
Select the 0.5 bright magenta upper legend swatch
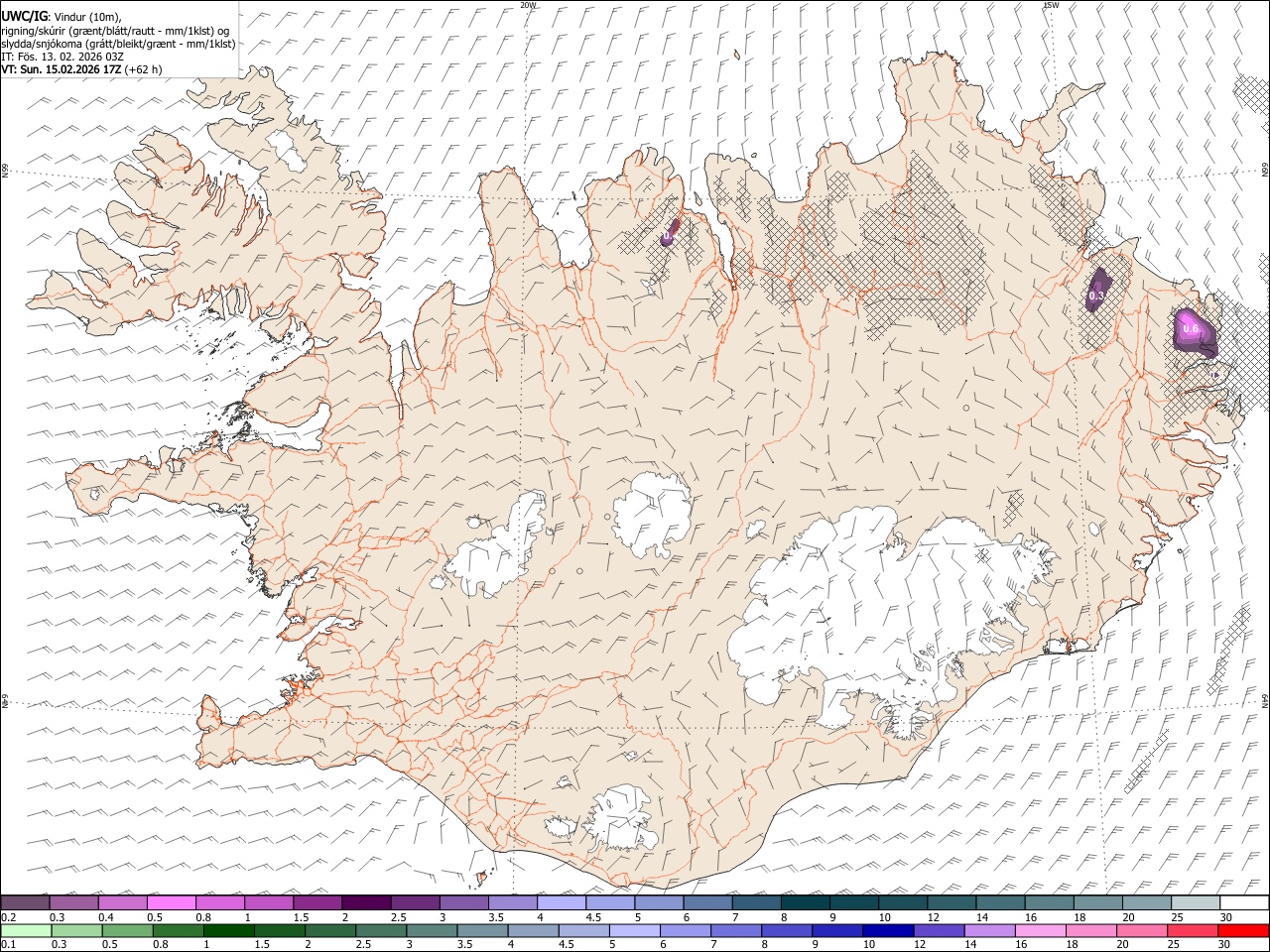pyautogui.click(x=172, y=903)
